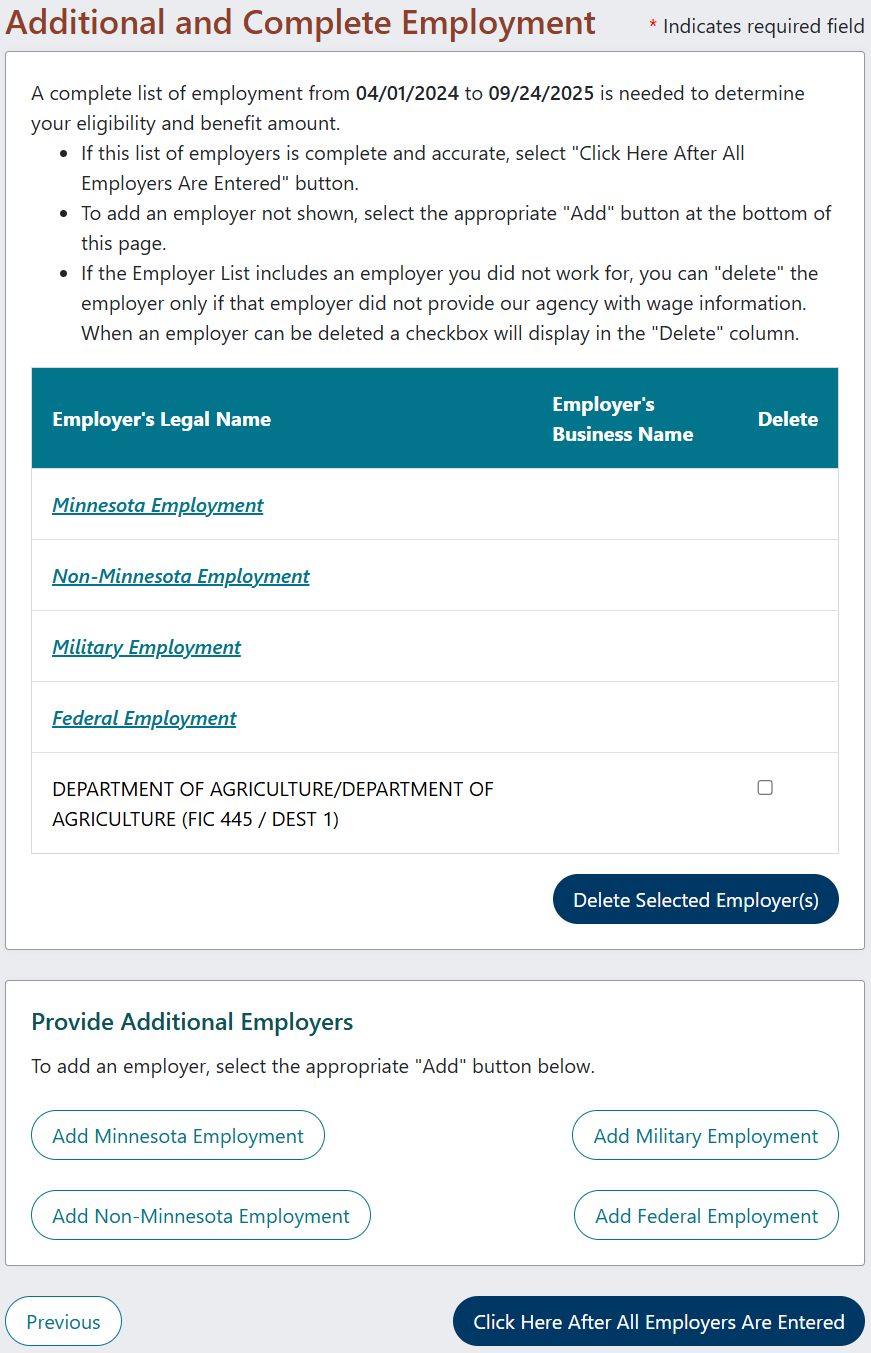Click Add Minnesota Employment
This screenshot has height=1353, width=871.
tap(177, 1135)
